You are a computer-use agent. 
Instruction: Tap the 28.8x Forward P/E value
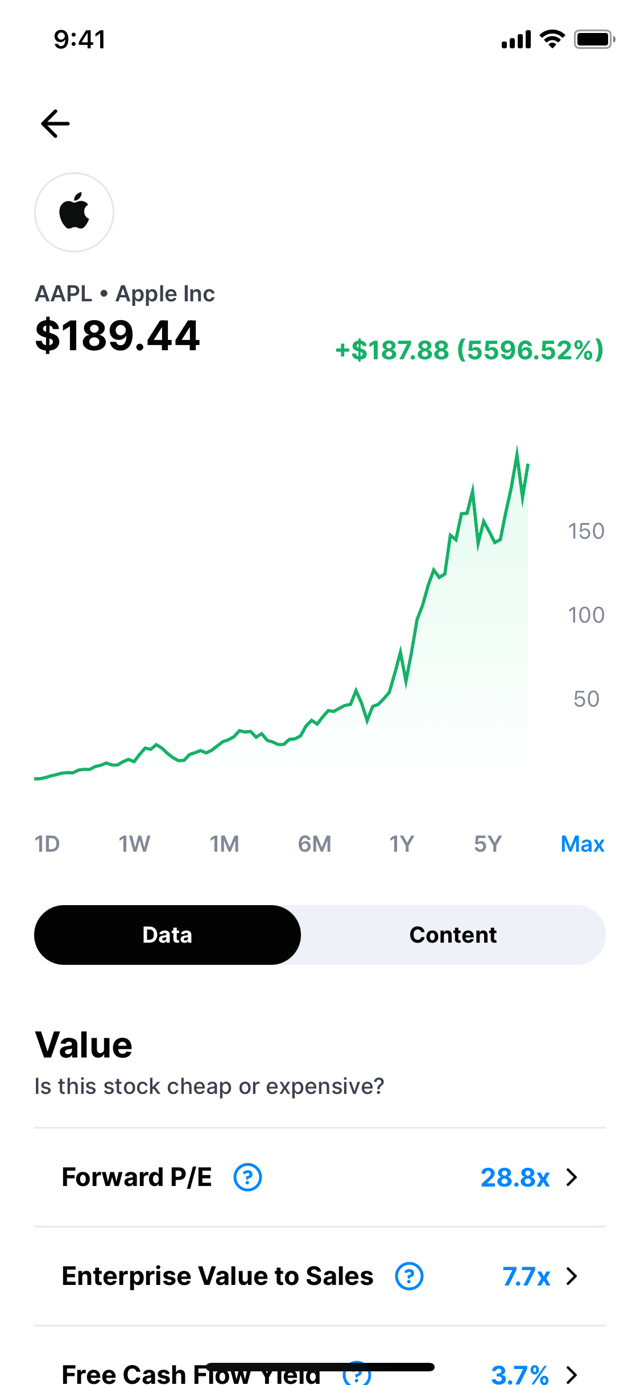[515, 1177]
